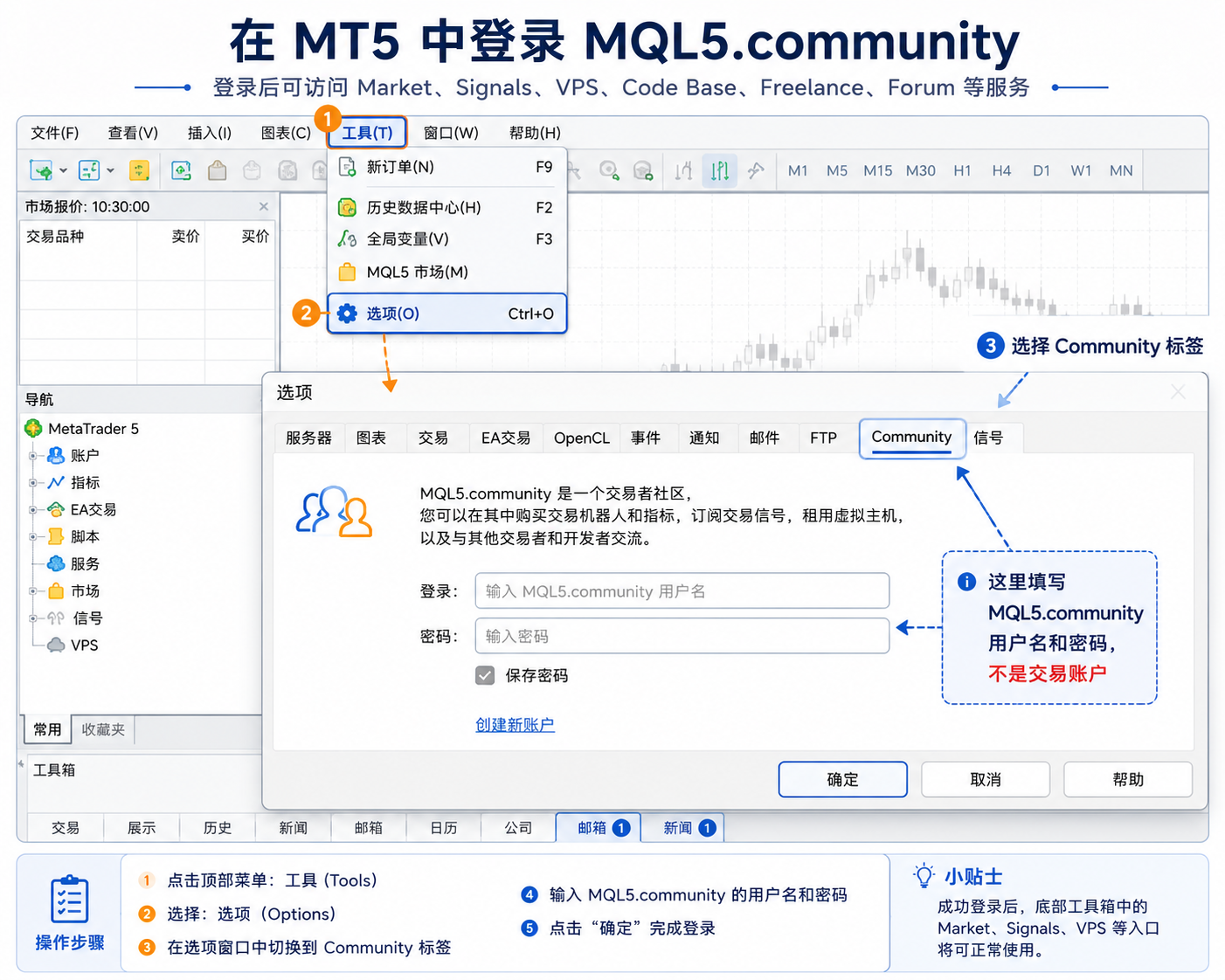Open the 收藏夹 tab in Navigator

[x=103, y=729]
